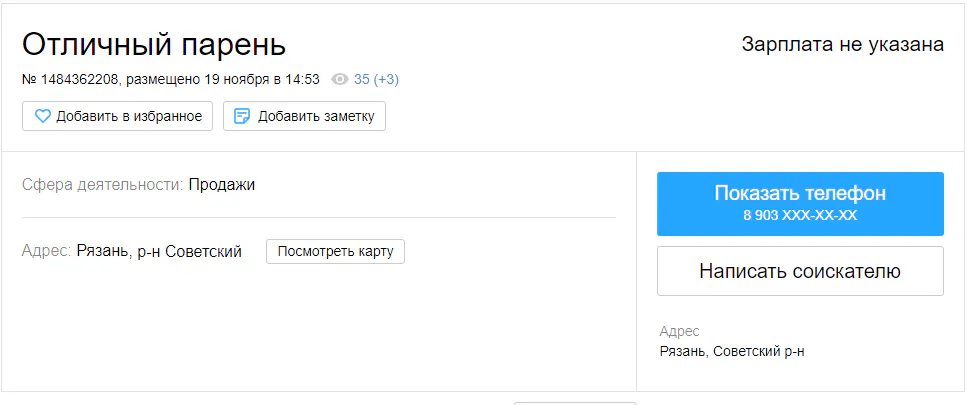Message the applicant via Написать соискателю
Image resolution: width=967 pixels, height=405 pixels.
point(800,271)
